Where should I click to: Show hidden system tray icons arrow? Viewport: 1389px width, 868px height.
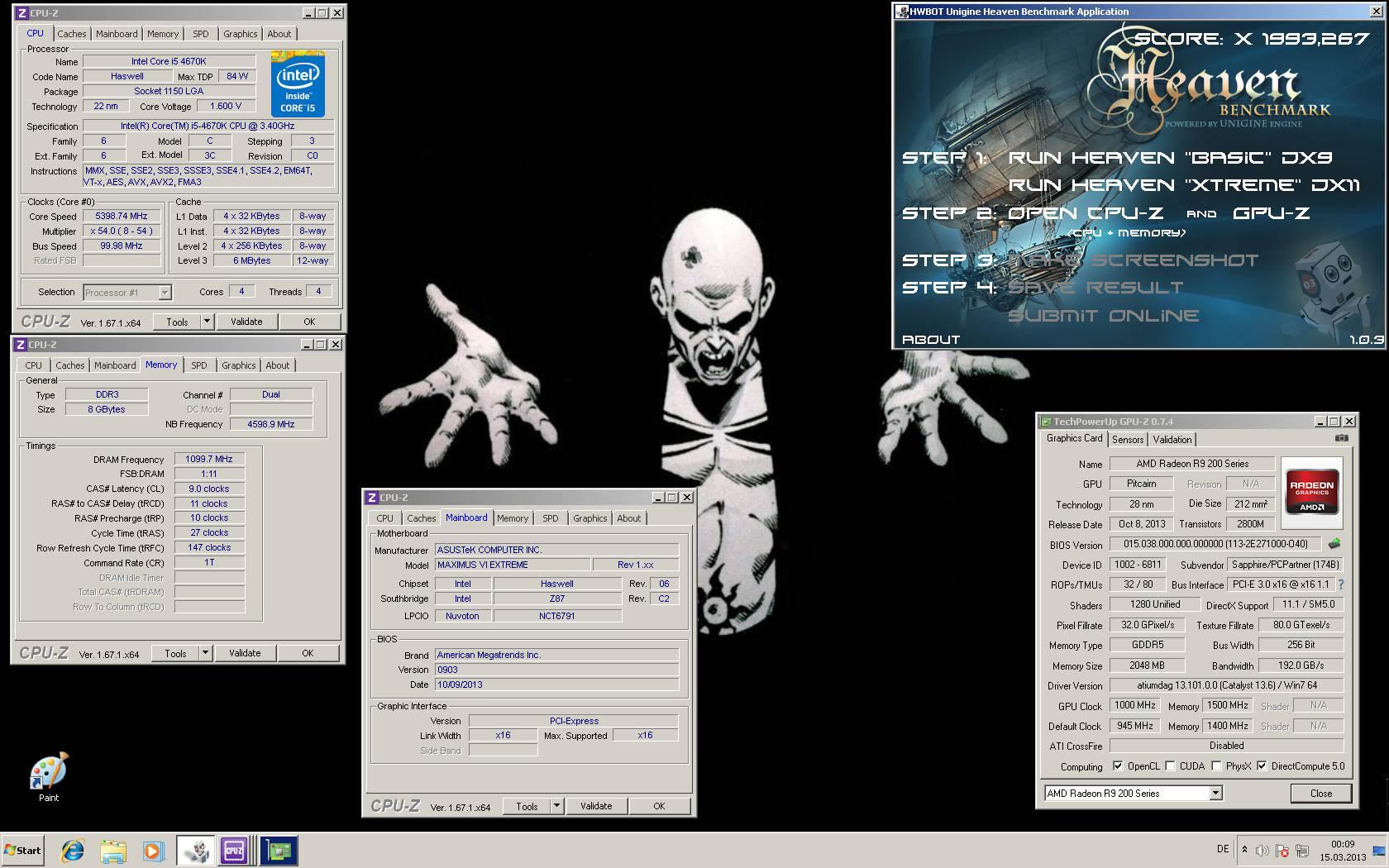[x=1244, y=849]
